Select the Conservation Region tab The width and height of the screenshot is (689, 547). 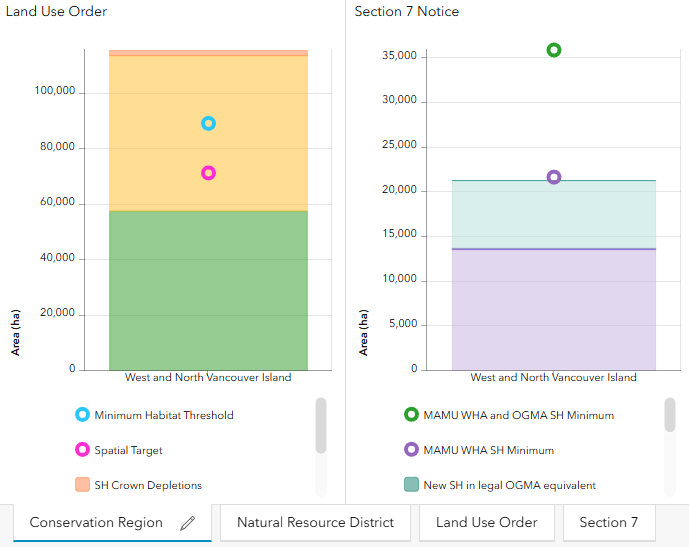pyautogui.click(x=112, y=522)
